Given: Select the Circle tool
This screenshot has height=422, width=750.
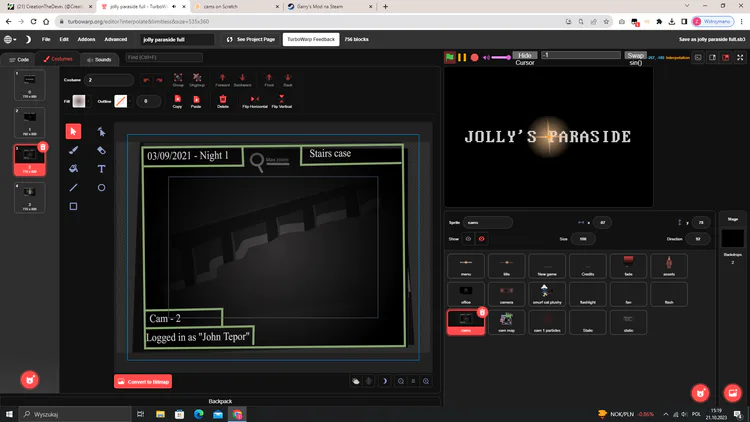Looking at the screenshot, I should 101,188.
